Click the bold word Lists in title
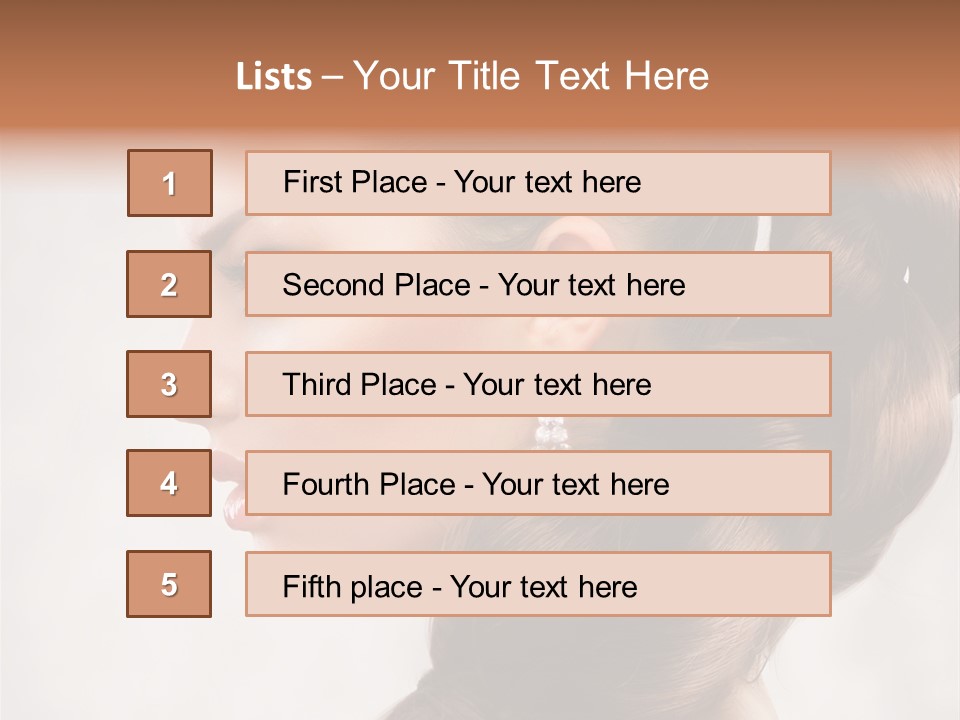This screenshot has height=720, width=960. point(274,77)
